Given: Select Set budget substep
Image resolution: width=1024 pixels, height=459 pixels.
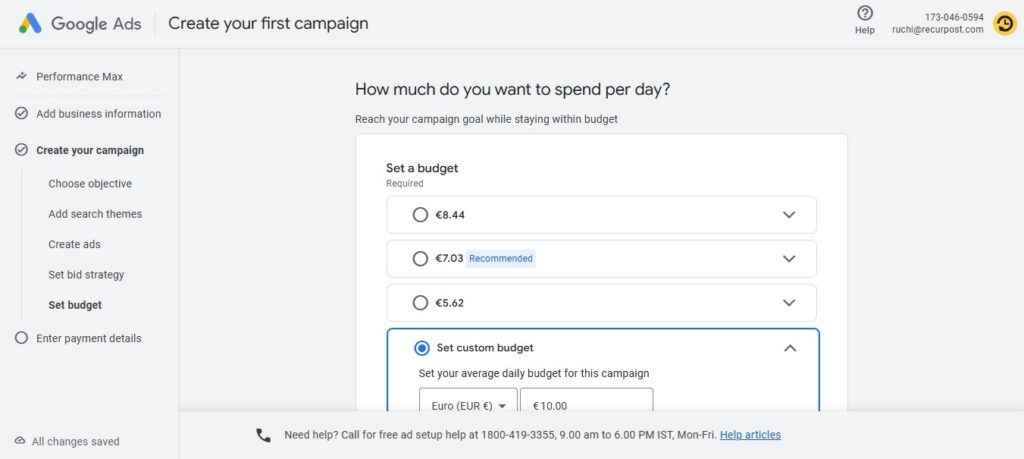Looking at the screenshot, I should (75, 305).
